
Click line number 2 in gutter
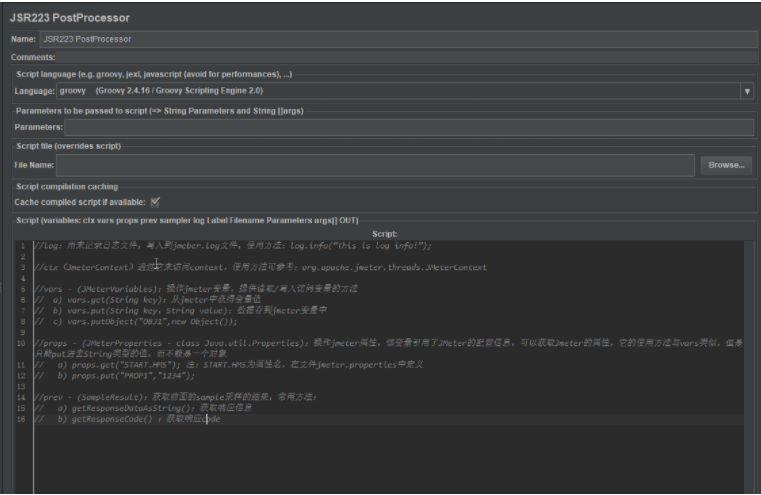click(x=22, y=257)
